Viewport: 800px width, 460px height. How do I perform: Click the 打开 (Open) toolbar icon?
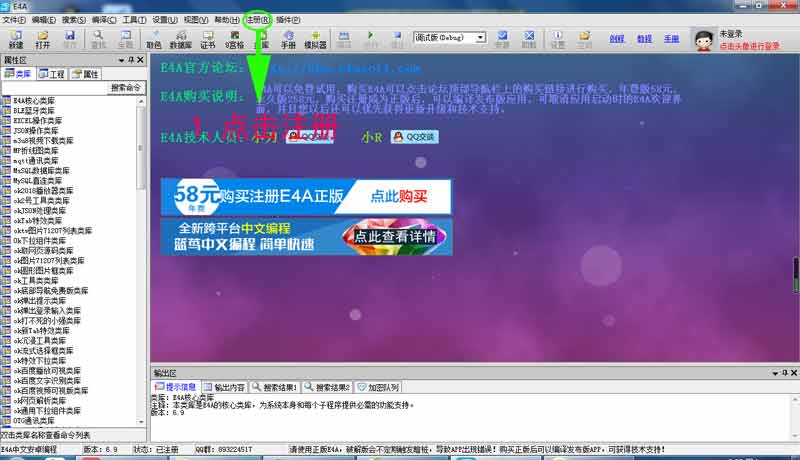click(43, 39)
